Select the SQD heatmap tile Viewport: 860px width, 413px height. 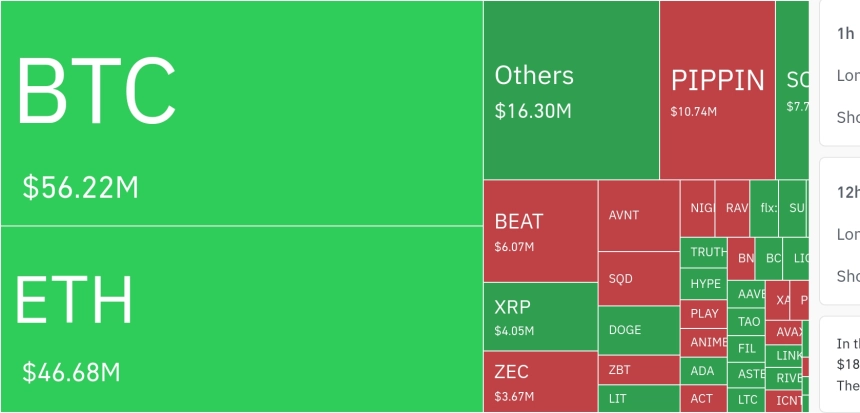click(x=638, y=279)
